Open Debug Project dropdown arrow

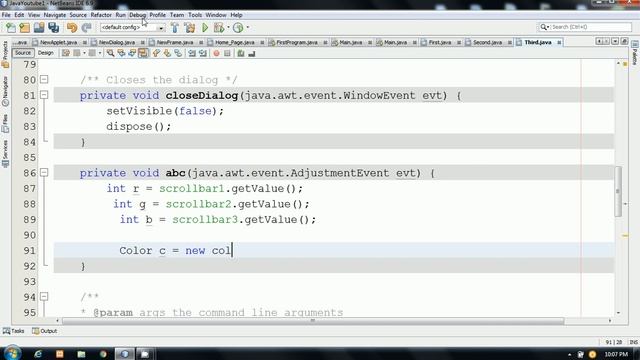point(228,27)
